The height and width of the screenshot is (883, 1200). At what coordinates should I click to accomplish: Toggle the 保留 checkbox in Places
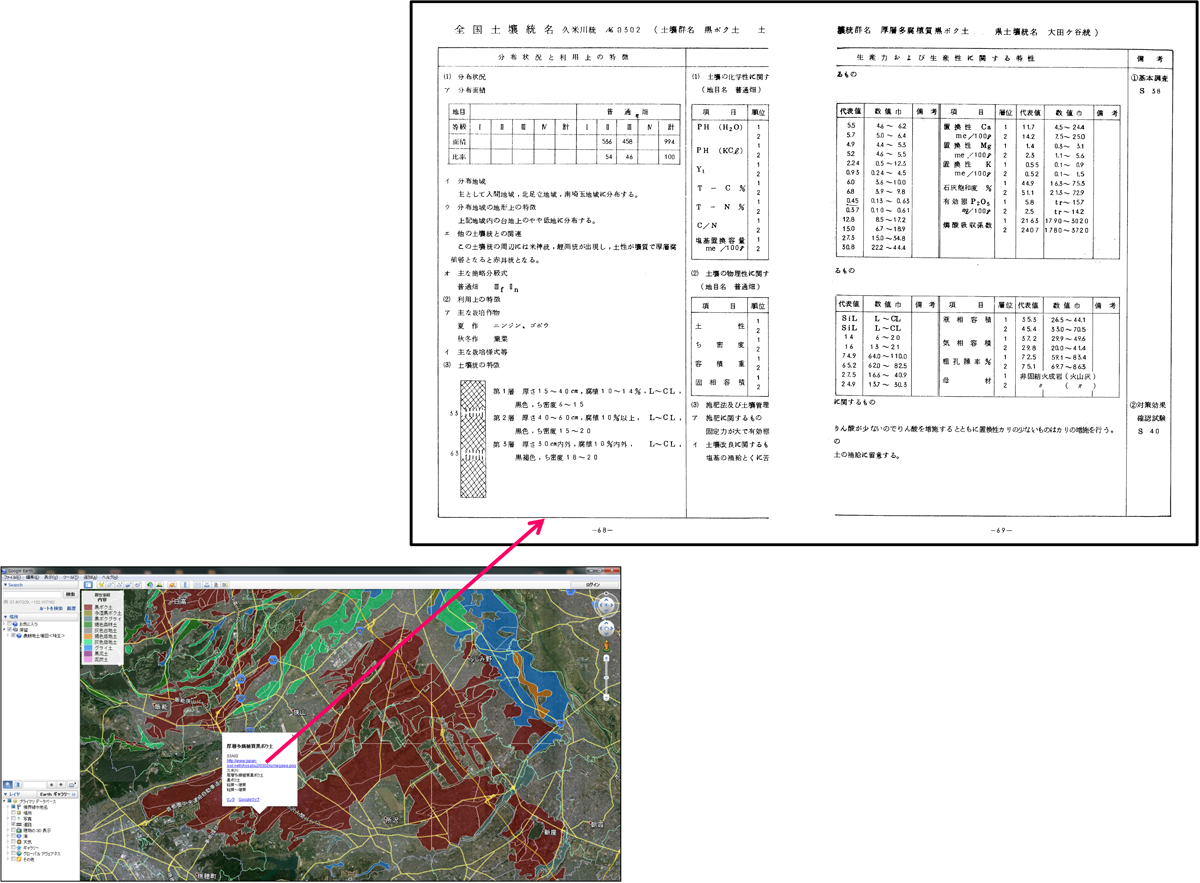point(10,629)
